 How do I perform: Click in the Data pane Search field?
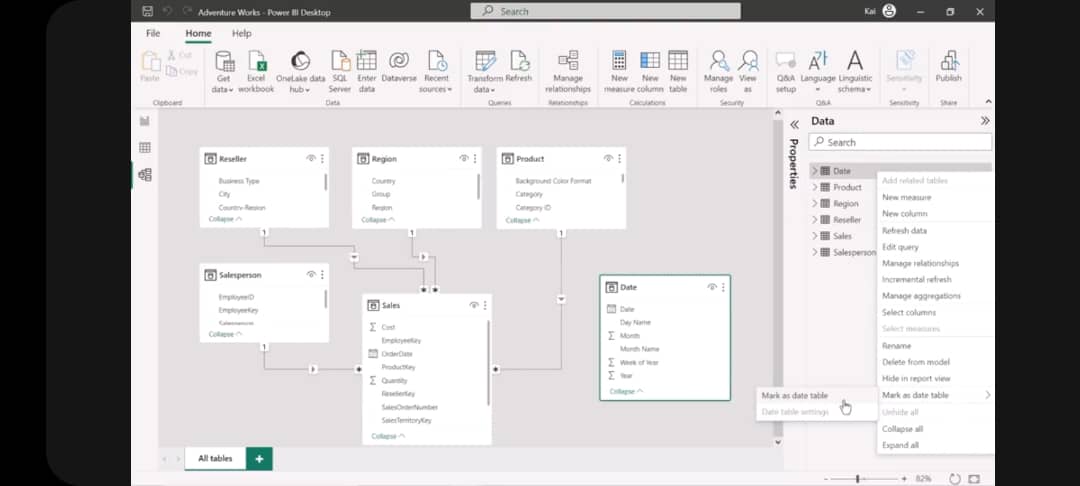tap(901, 142)
